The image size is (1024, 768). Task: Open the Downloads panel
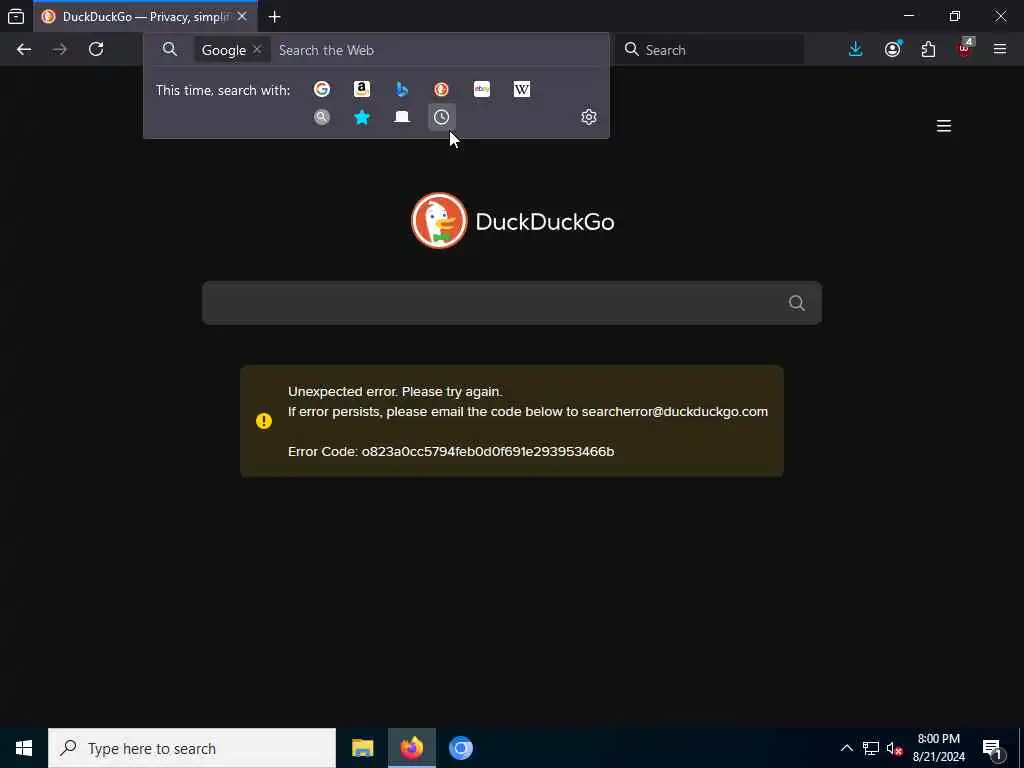pos(856,50)
